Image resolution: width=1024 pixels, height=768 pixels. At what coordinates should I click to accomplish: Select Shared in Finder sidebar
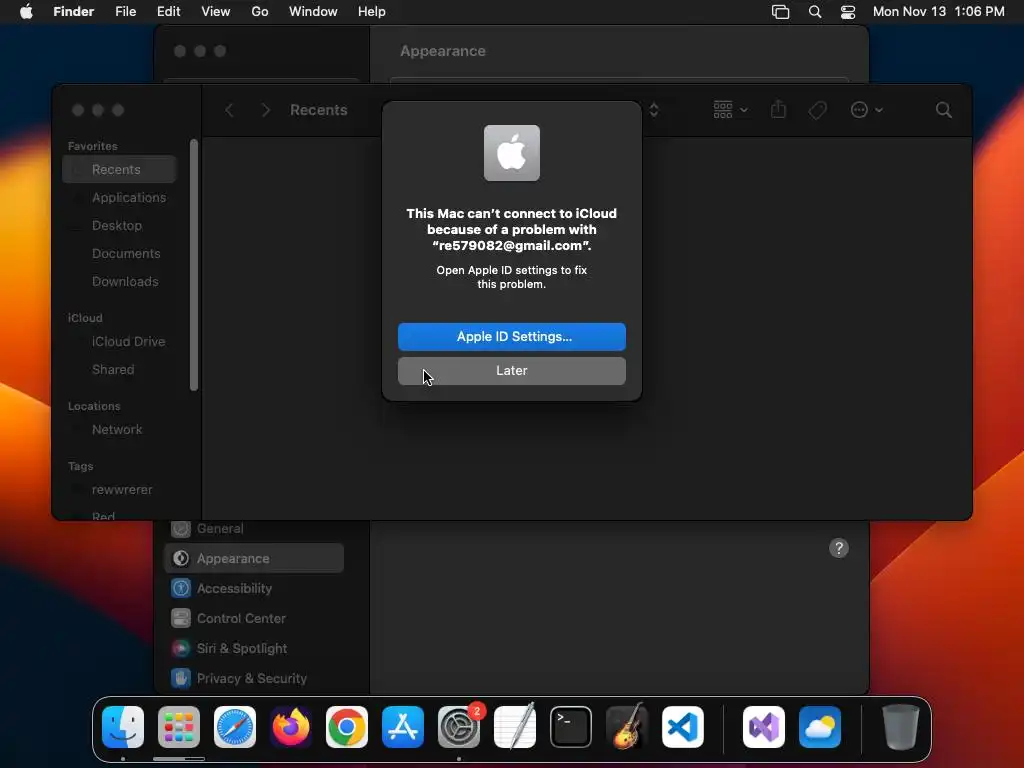[x=120, y=370]
